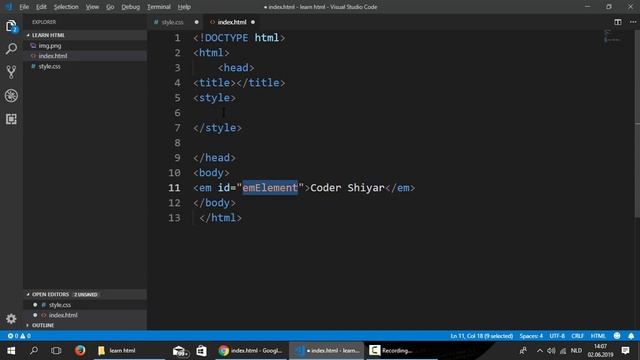Open the Microsoft Store taskbar icon

tap(201, 351)
